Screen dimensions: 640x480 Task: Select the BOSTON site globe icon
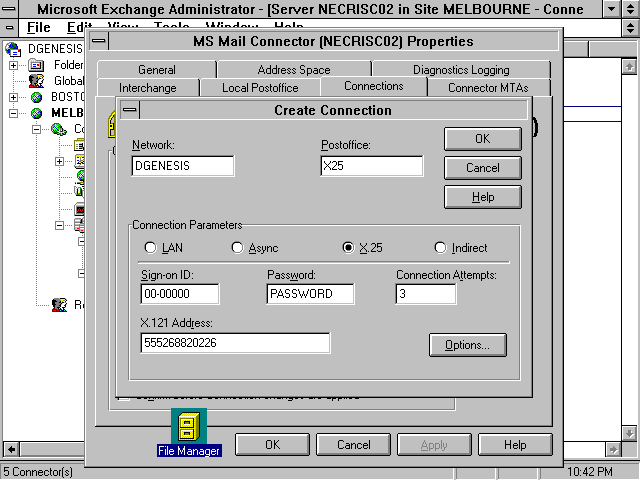pos(36,97)
